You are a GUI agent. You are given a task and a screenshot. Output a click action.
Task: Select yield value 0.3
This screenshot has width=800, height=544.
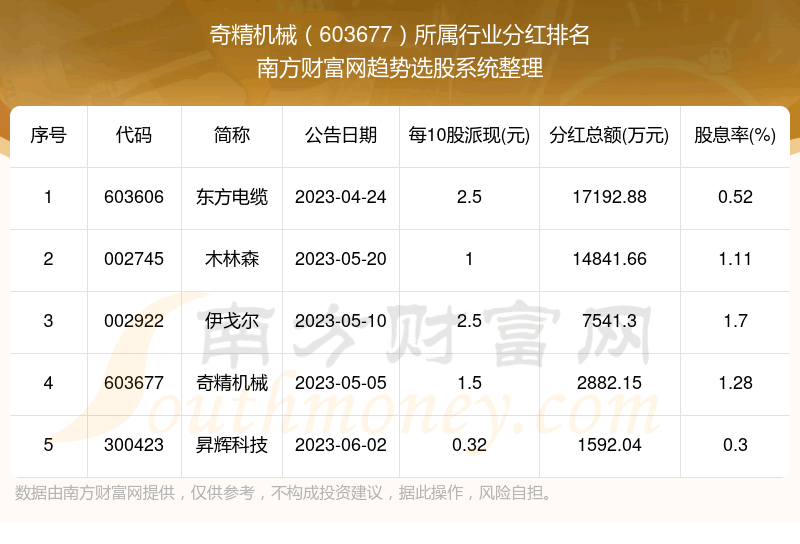pyautogui.click(x=735, y=445)
